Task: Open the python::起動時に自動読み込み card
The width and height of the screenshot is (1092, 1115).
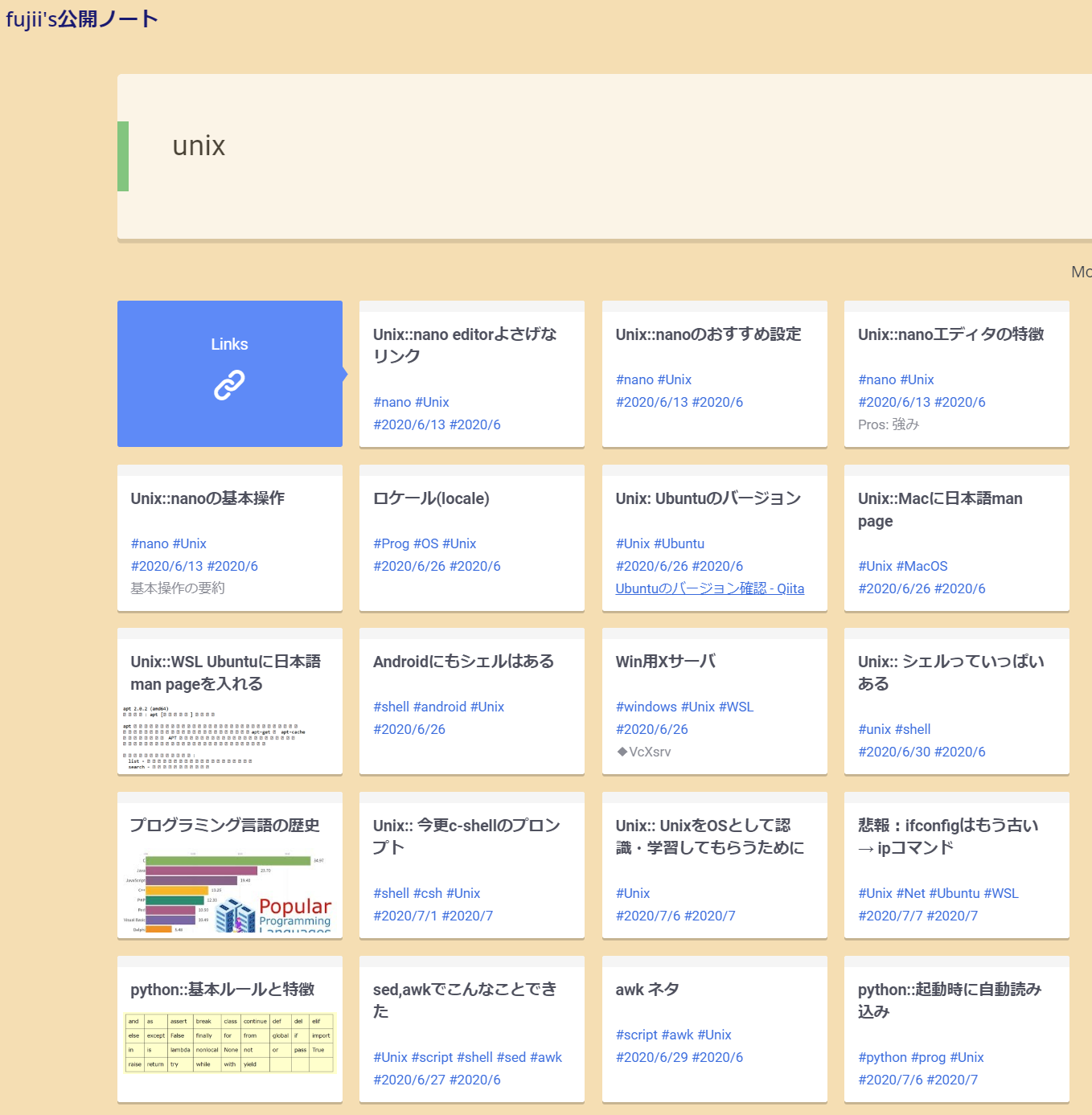Action: [957, 1029]
